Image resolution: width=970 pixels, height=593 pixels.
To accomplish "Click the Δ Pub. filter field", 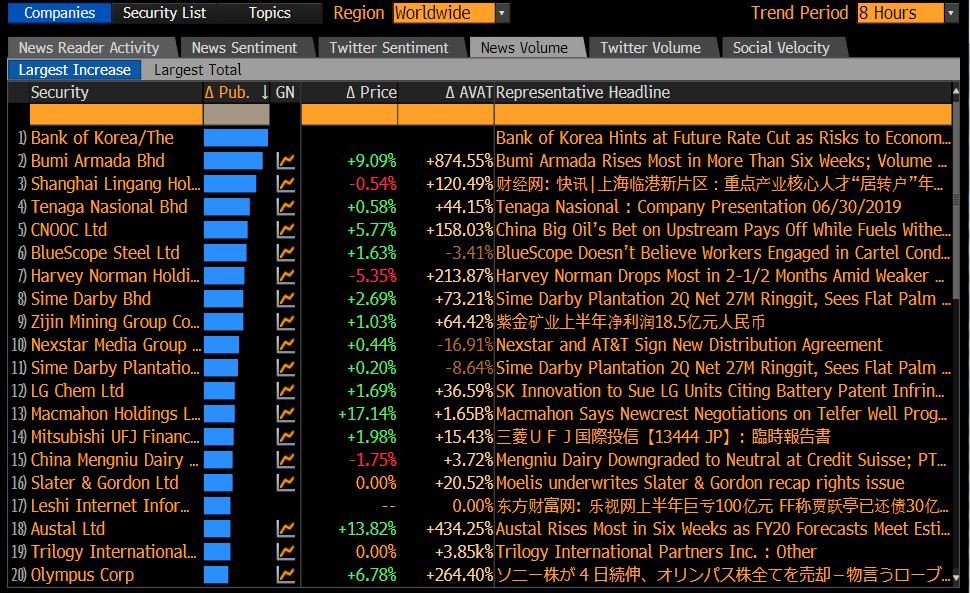I will coord(236,114).
